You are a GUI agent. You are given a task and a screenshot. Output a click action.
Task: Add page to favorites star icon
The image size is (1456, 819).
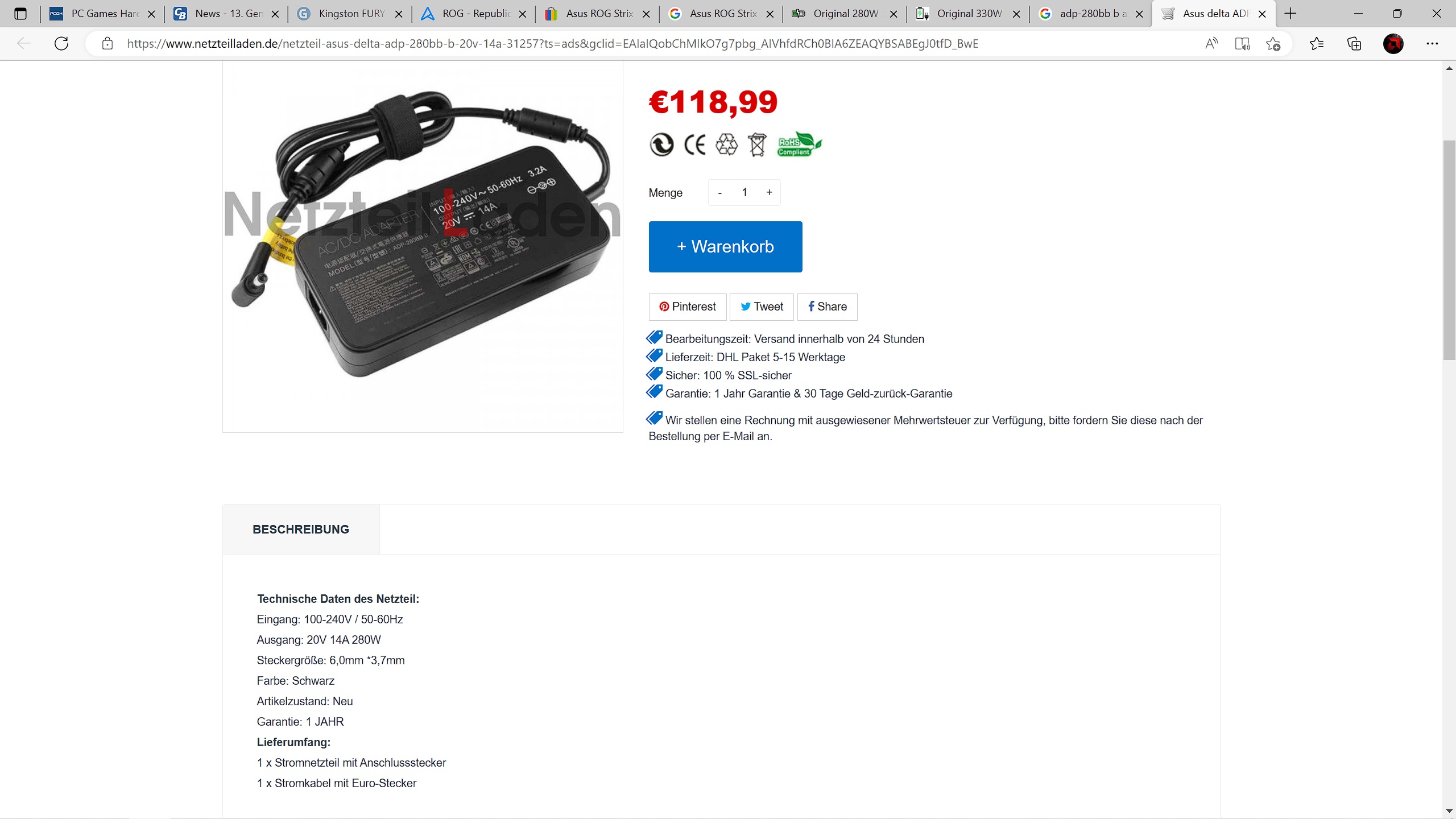tap(1273, 43)
